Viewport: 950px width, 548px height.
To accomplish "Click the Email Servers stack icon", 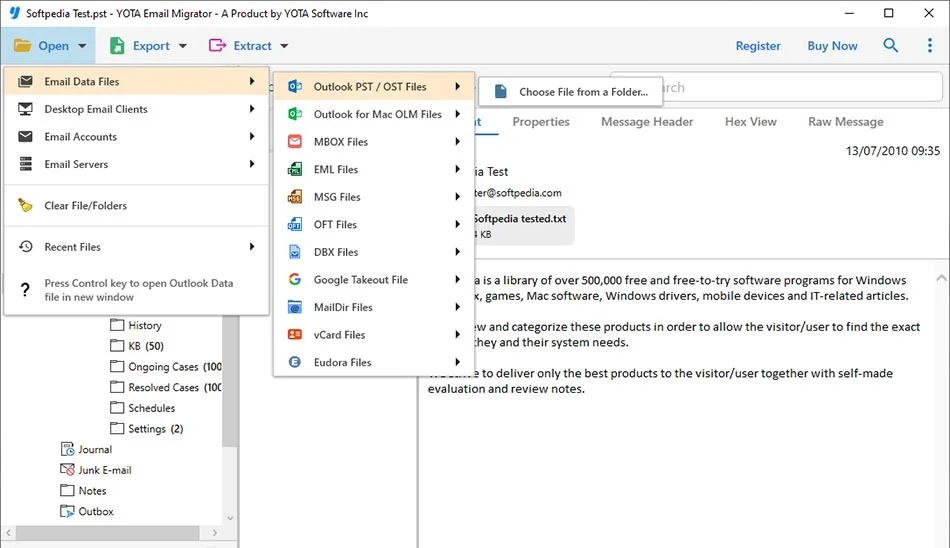I will pyautogui.click(x=25, y=164).
